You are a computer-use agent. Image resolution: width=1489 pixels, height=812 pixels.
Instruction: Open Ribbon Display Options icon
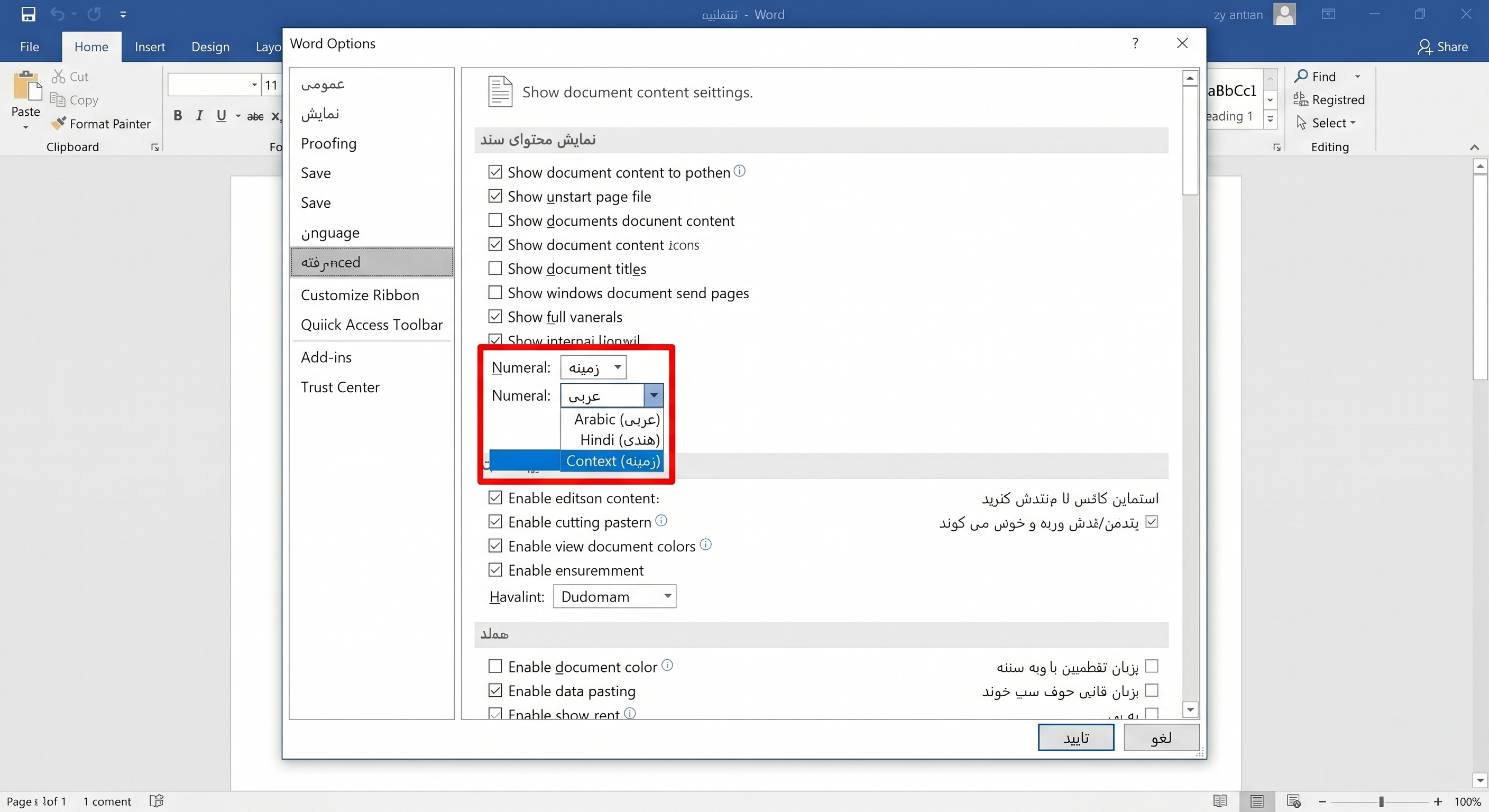[x=1329, y=14]
